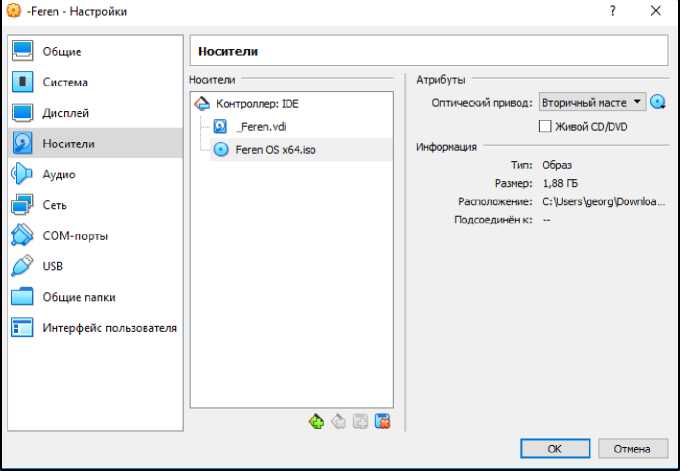Click the VirtualBox icon in the title bar
This screenshot has width=680, height=471.
13,10
